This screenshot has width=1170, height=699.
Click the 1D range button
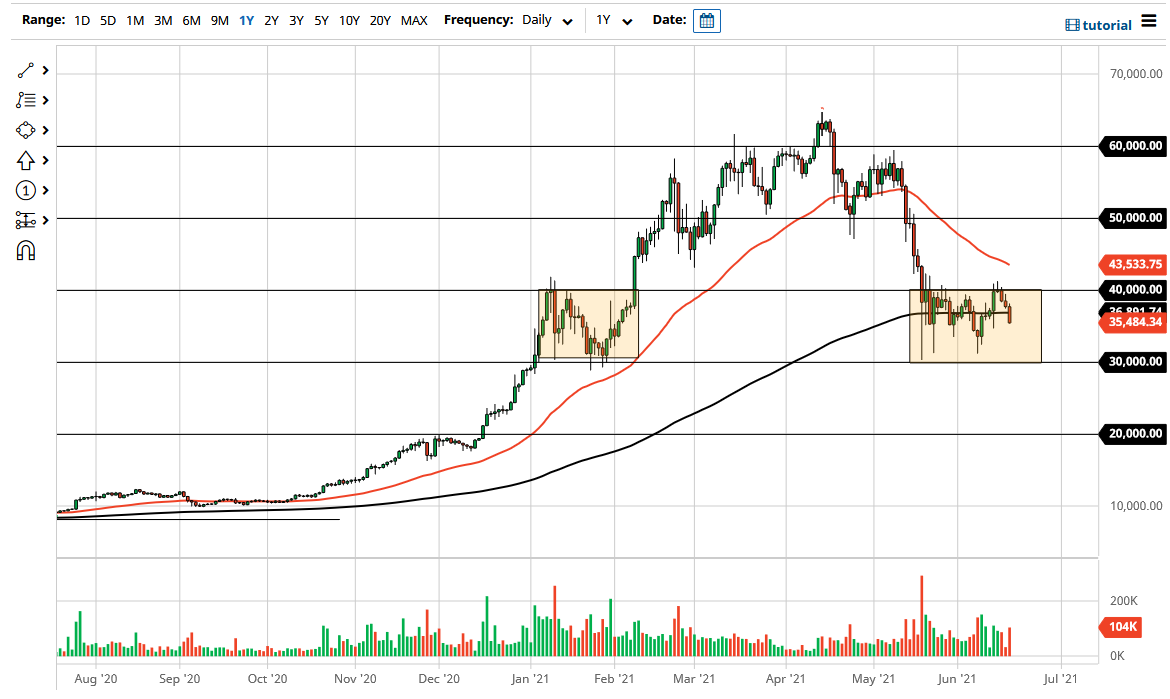tap(81, 19)
